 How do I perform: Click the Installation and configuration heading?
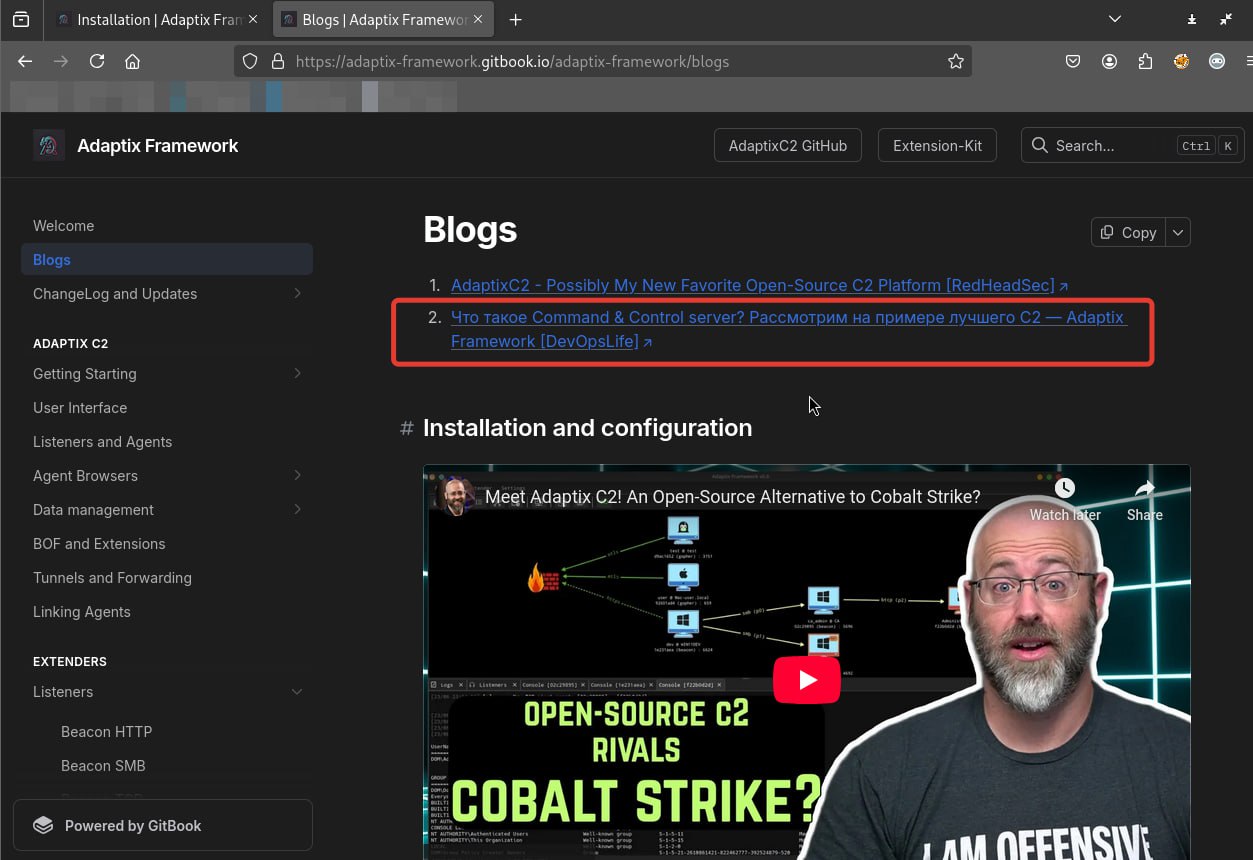(587, 428)
